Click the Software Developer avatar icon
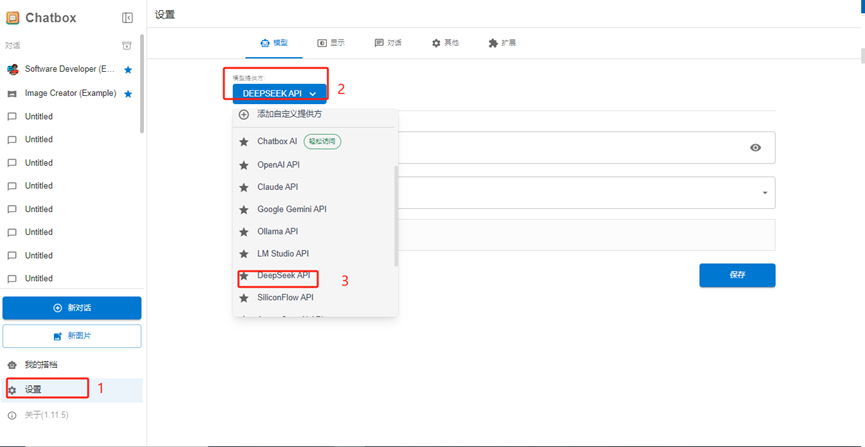865x447 pixels. [x=12, y=70]
